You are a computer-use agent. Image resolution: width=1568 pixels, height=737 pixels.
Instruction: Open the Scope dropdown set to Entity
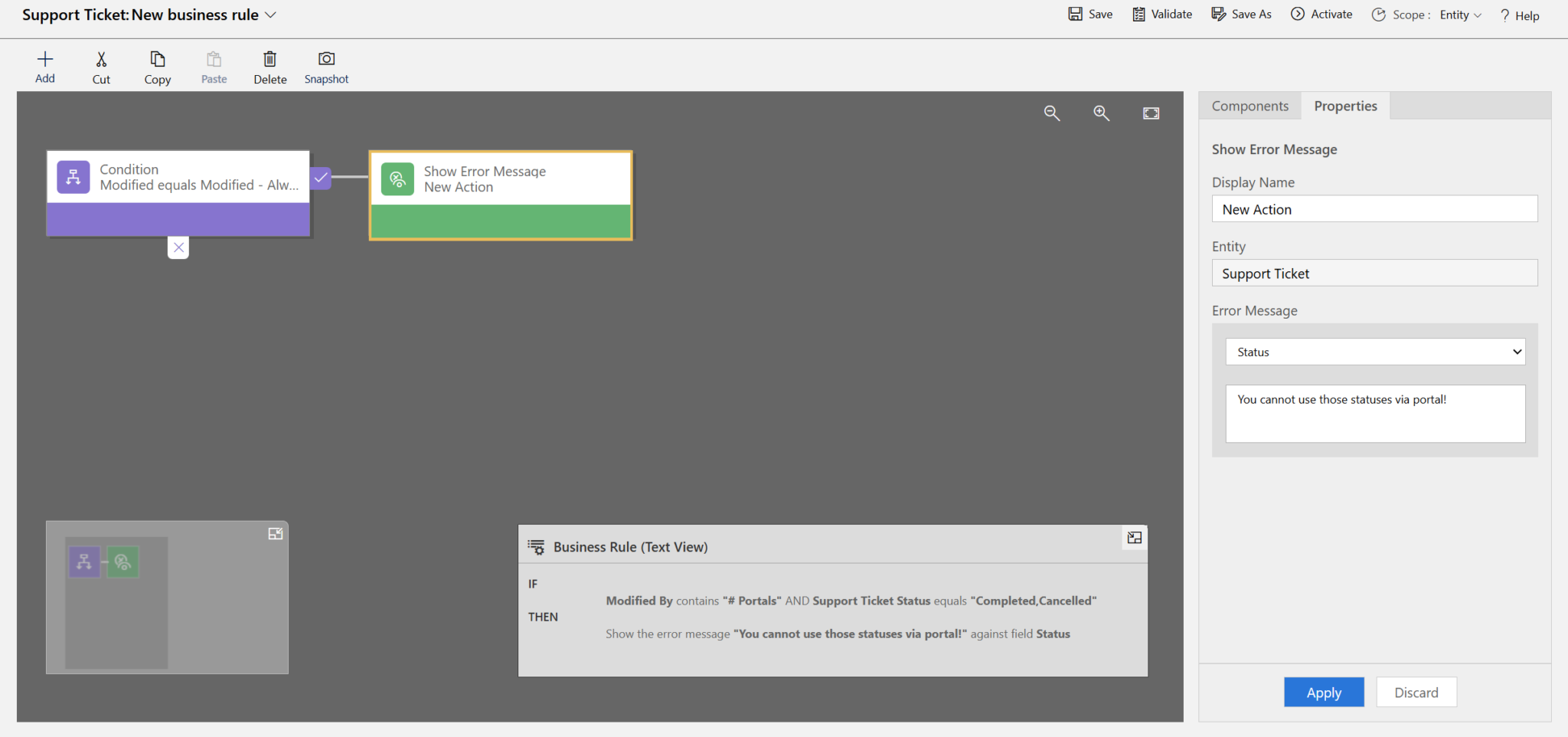[x=1458, y=14]
